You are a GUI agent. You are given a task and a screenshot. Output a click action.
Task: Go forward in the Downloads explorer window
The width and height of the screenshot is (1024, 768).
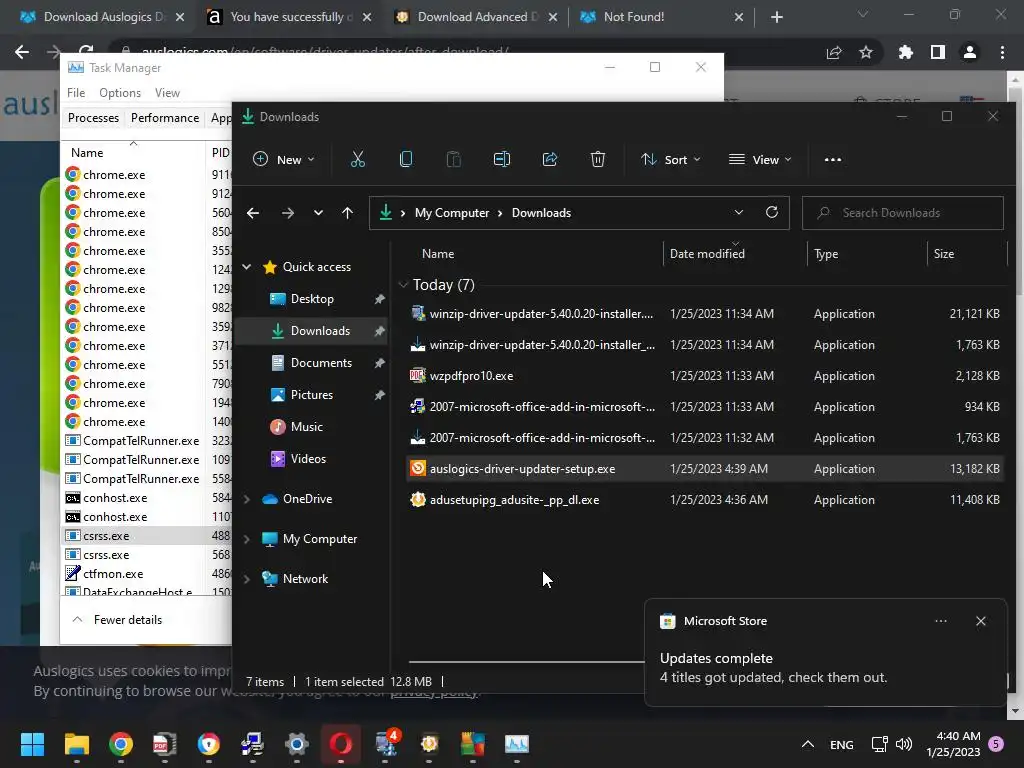coord(287,213)
